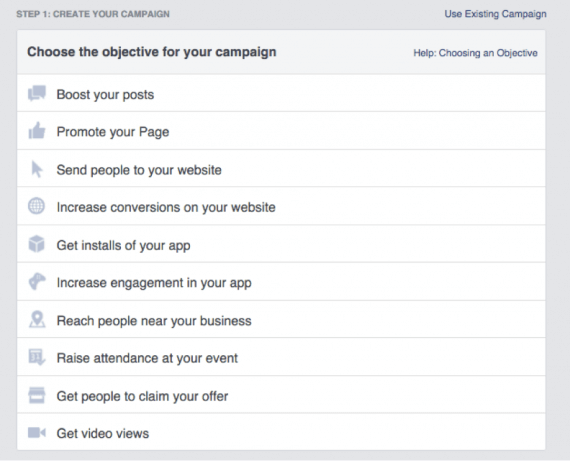Image resolution: width=570 pixels, height=461 pixels.
Task: Click the storefront offer icon
Action: [37, 395]
